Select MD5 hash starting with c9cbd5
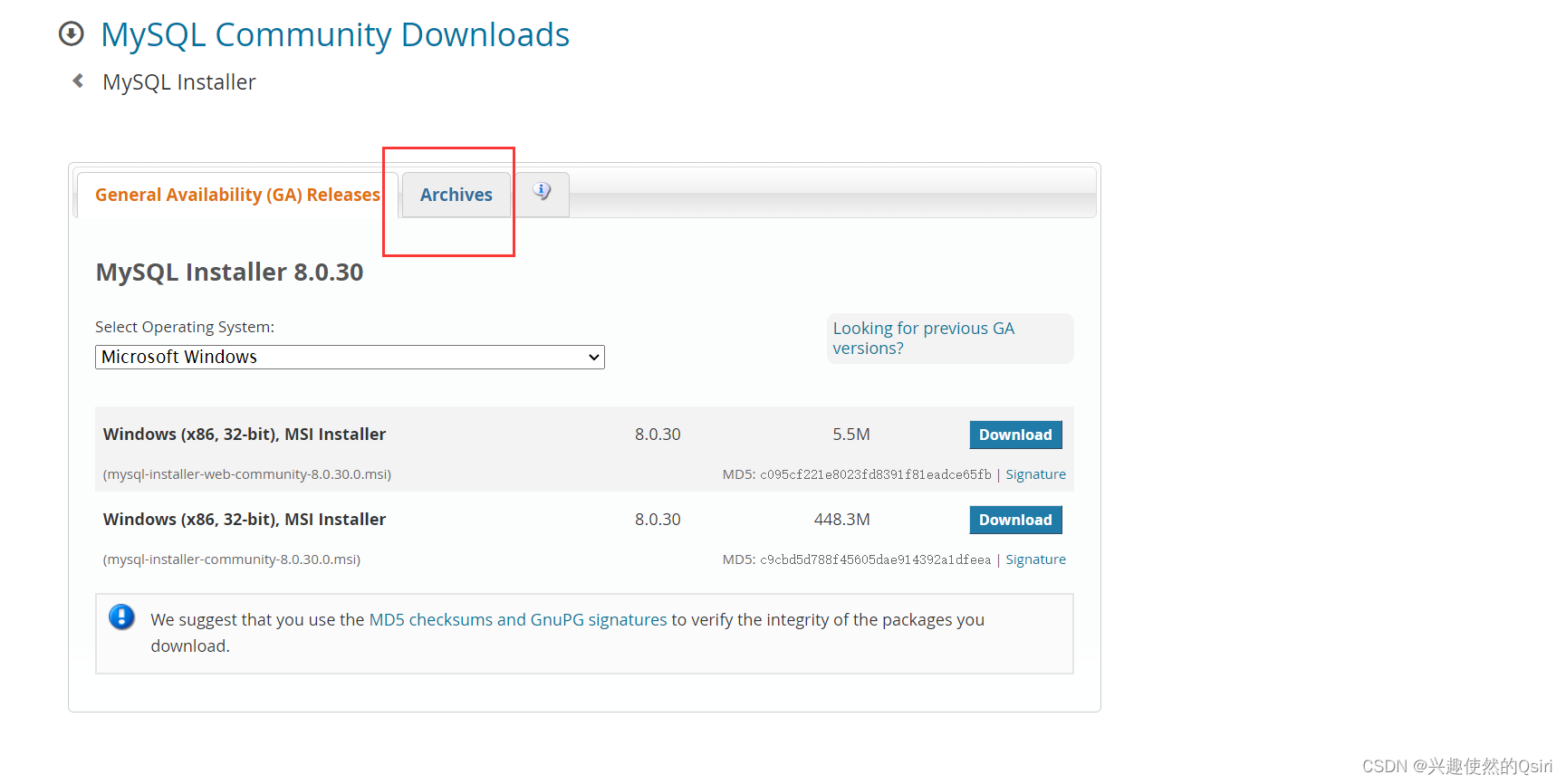This screenshot has height=784, width=1566. [x=876, y=559]
